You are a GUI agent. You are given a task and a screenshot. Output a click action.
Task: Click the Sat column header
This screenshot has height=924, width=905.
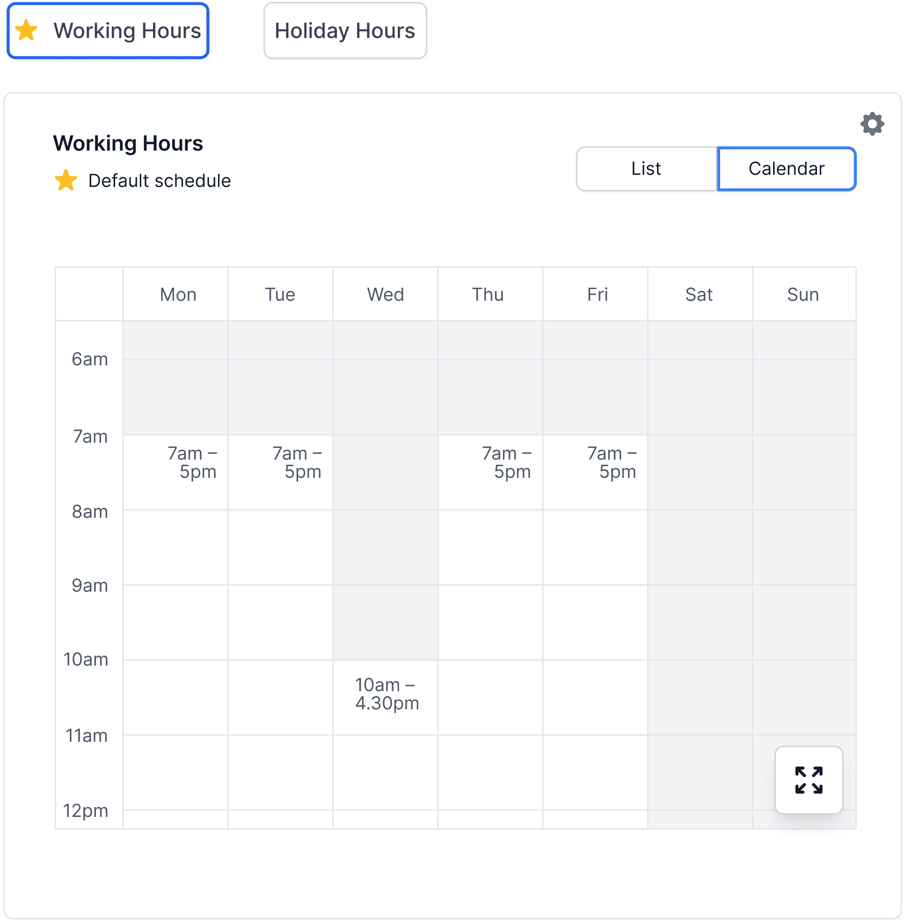coord(699,295)
